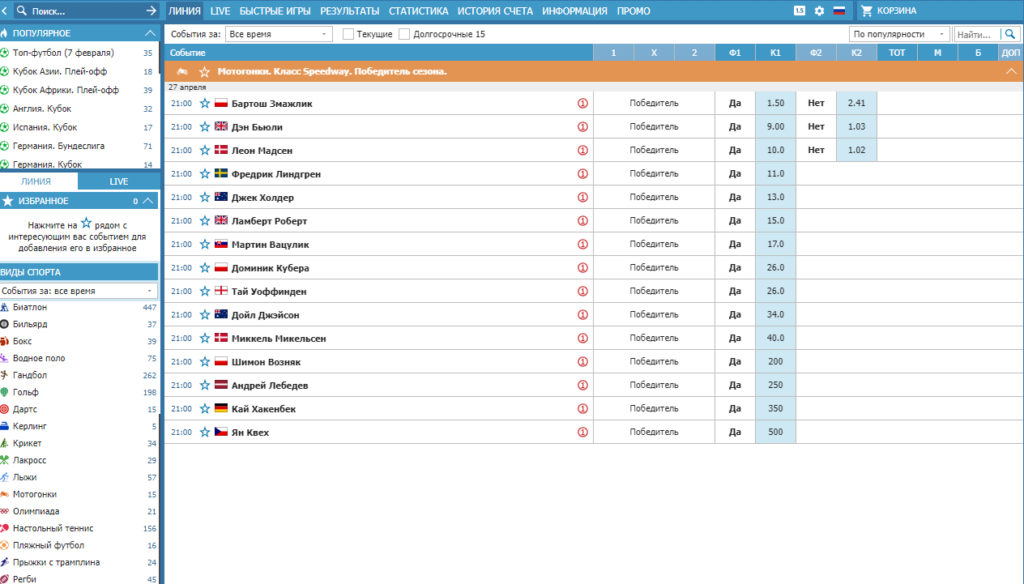Screen dimensions: 1024x584
Task: Open info icon for Ян Квех
Action: [583, 432]
